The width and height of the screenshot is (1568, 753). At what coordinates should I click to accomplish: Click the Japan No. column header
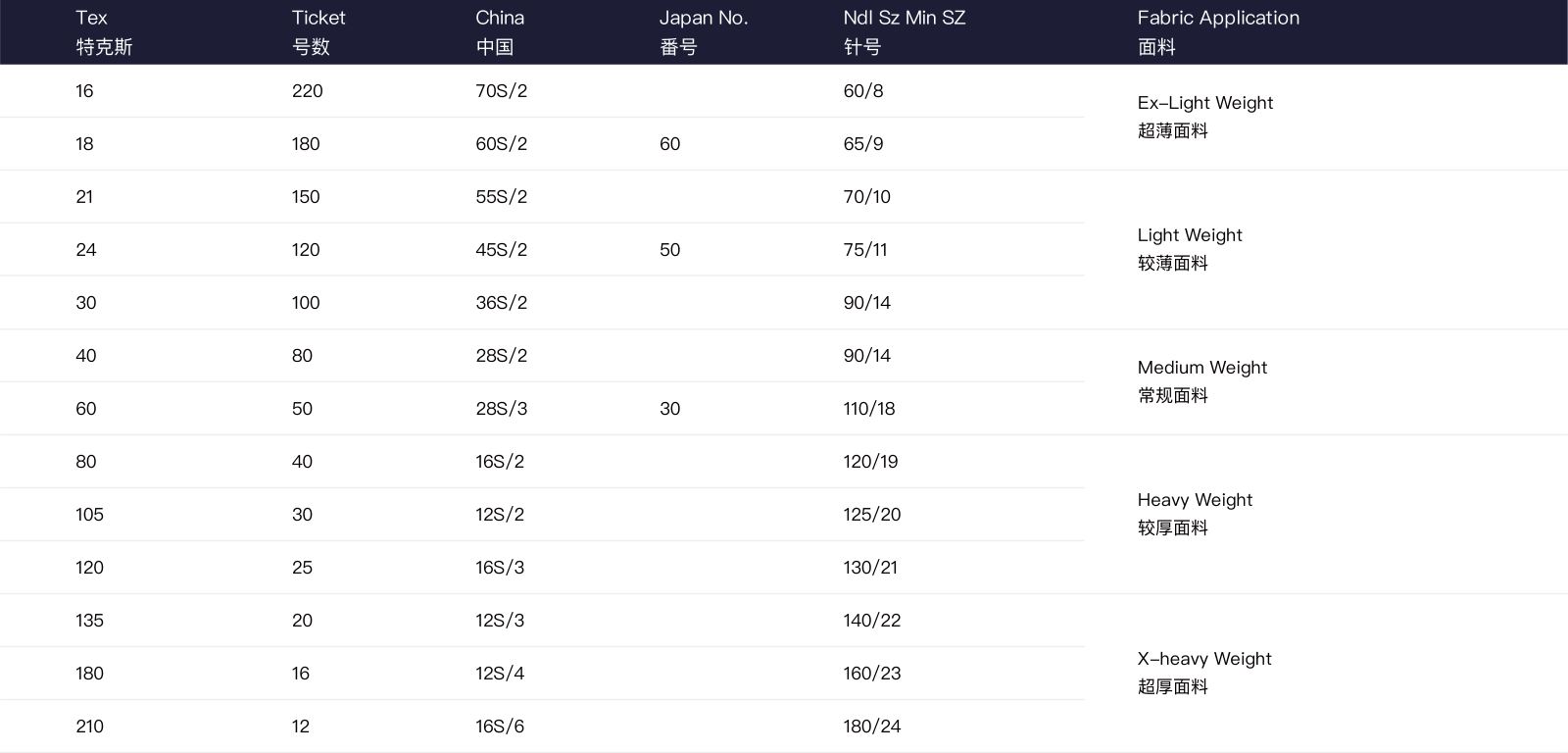pos(703,31)
